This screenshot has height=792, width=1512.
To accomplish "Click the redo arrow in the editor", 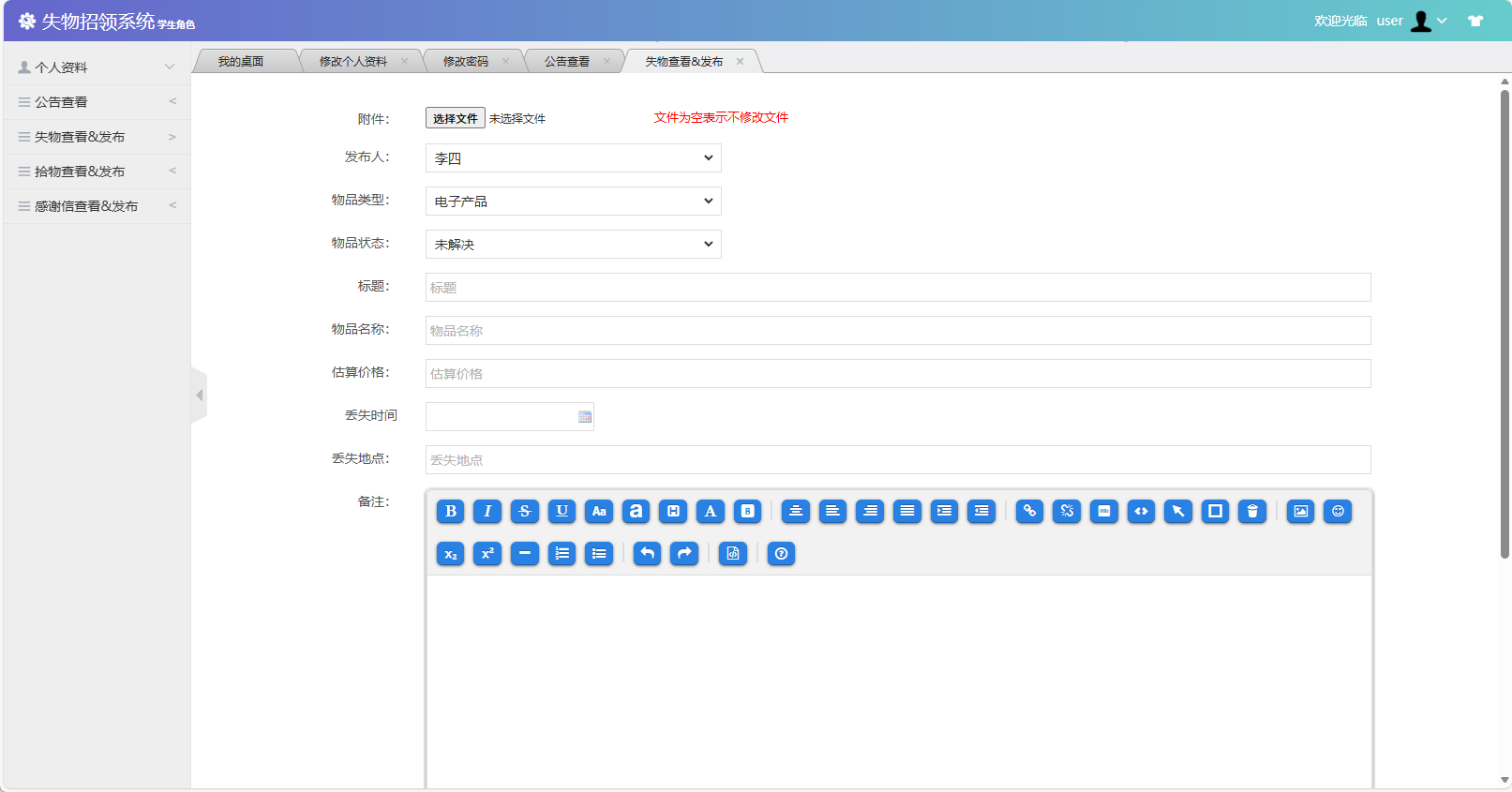I will coord(684,554).
